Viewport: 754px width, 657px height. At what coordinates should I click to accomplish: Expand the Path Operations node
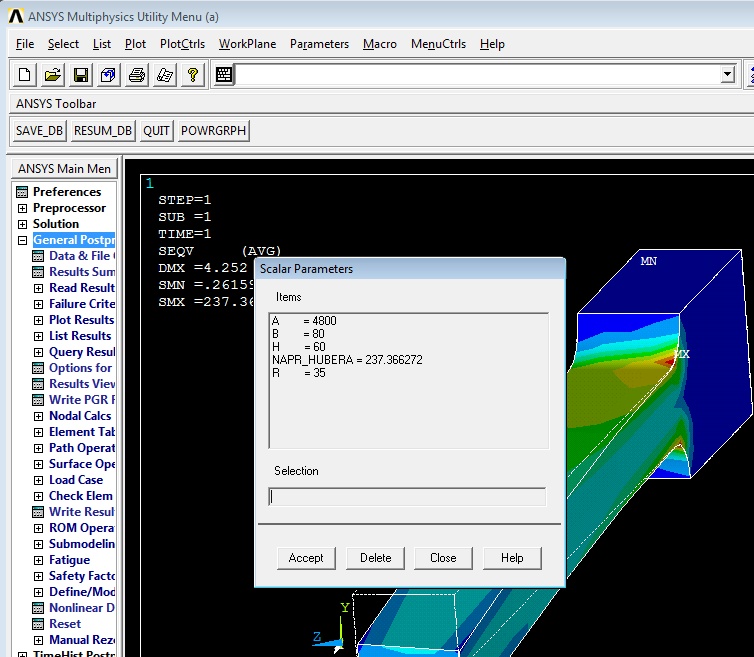click(38, 448)
